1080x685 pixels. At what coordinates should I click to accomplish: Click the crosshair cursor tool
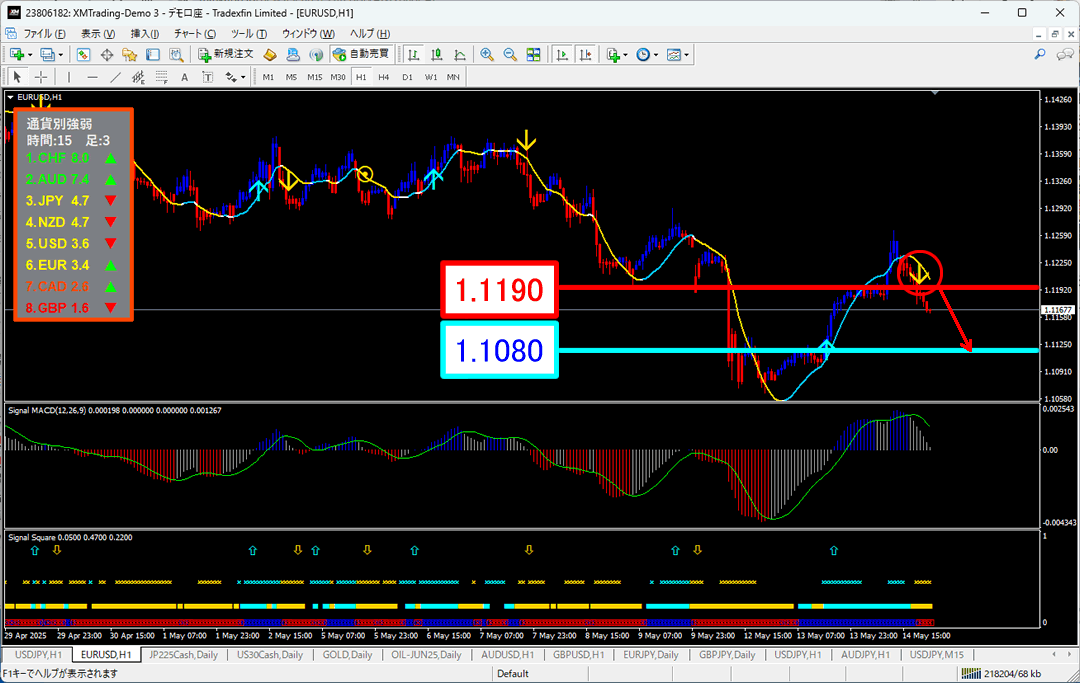click(x=41, y=77)
